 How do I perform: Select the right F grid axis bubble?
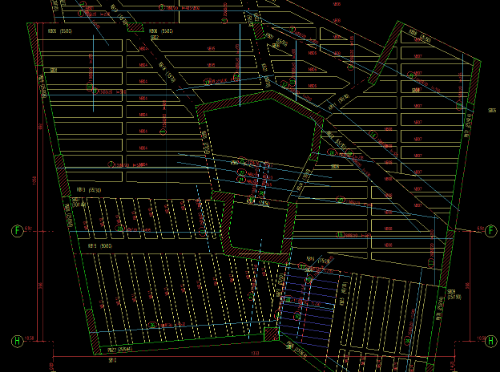(491, 231)
